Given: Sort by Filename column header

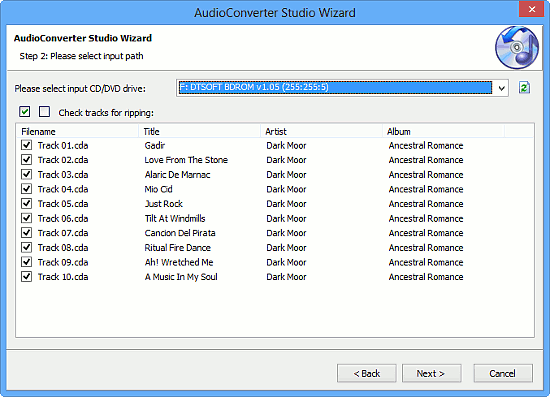Looking at the screenshot, I should point(77,132).
